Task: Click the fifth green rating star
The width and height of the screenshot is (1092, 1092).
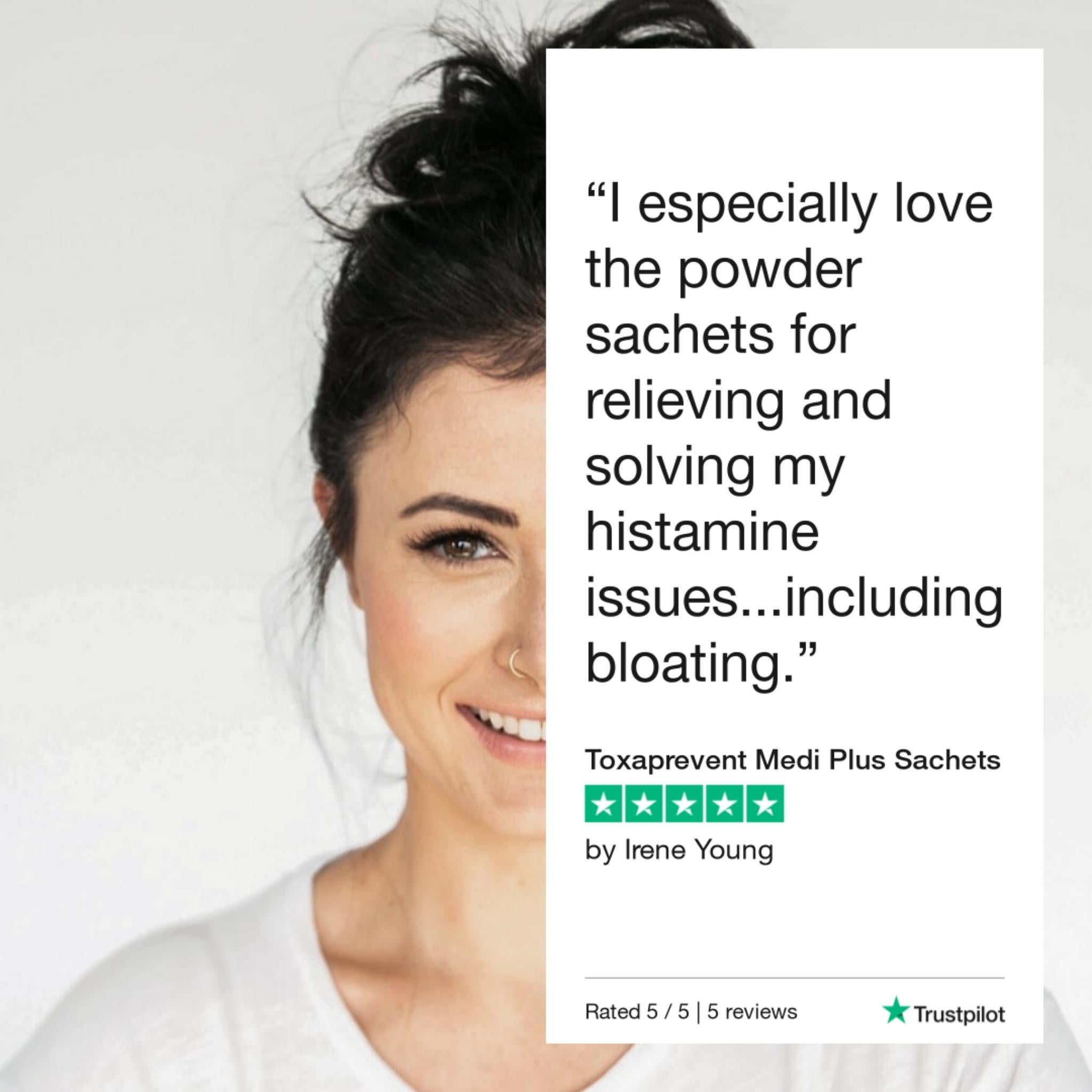Action: click(x=765, y=803)
